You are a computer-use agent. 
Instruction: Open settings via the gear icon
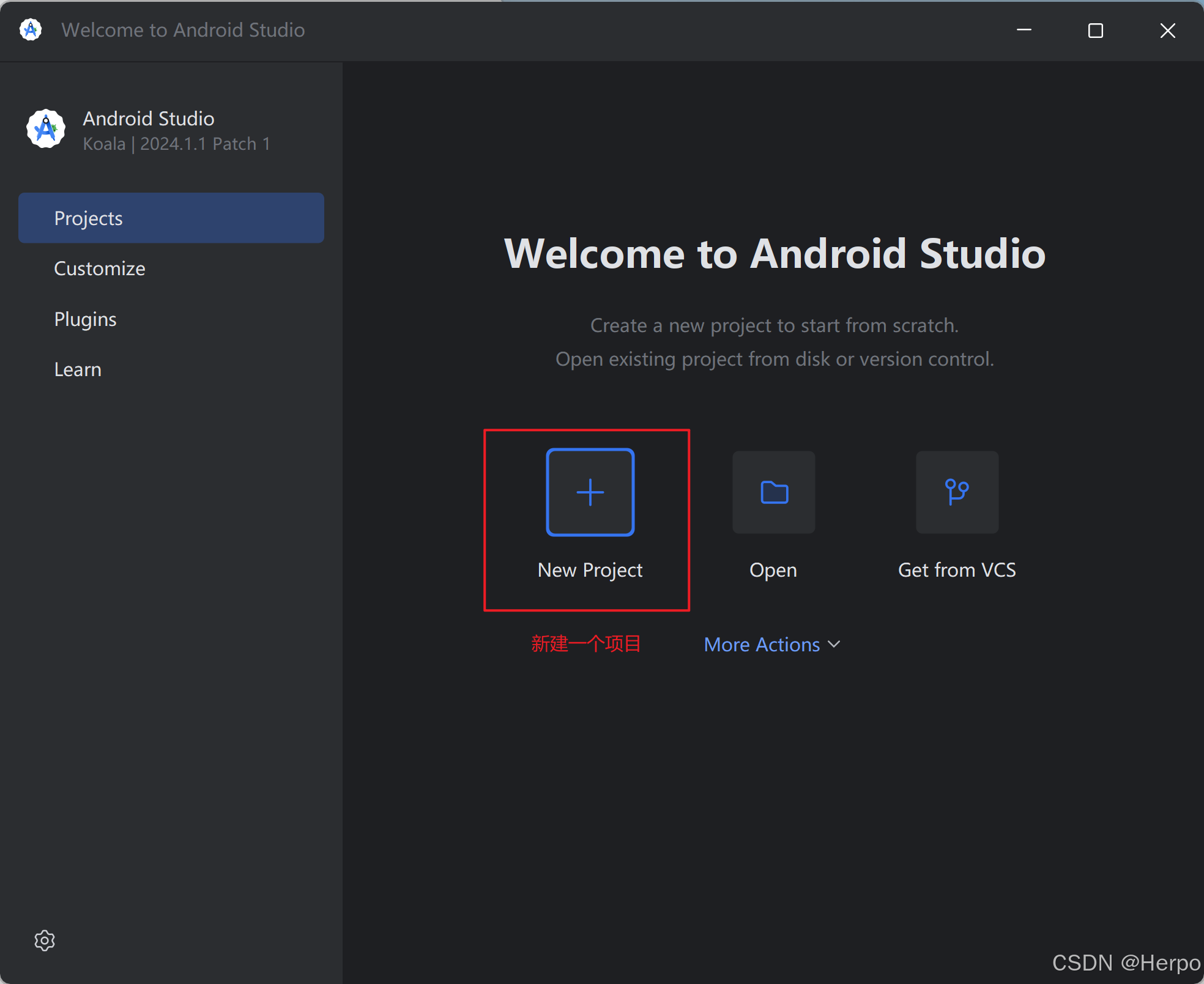coord(45,940)
